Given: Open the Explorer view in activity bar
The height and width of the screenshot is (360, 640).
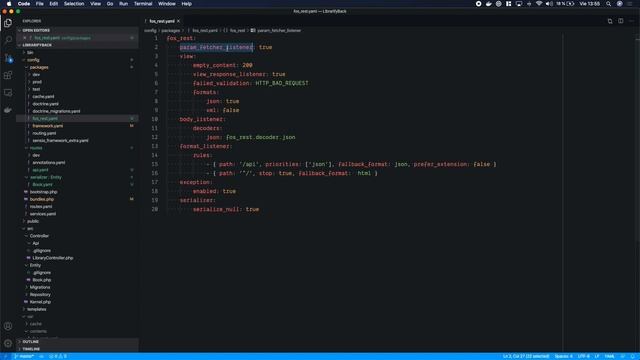Looking at the screenshot, I should click(8, 23).
